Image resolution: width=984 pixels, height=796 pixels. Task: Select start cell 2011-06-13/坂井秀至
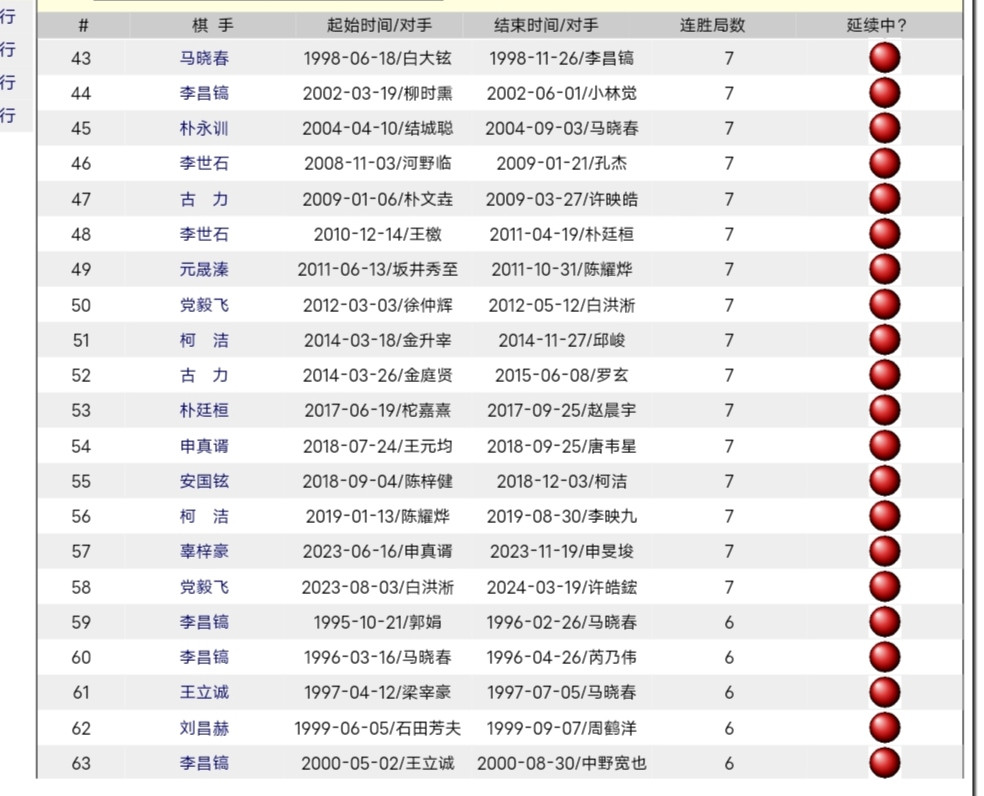click(377, 269)
